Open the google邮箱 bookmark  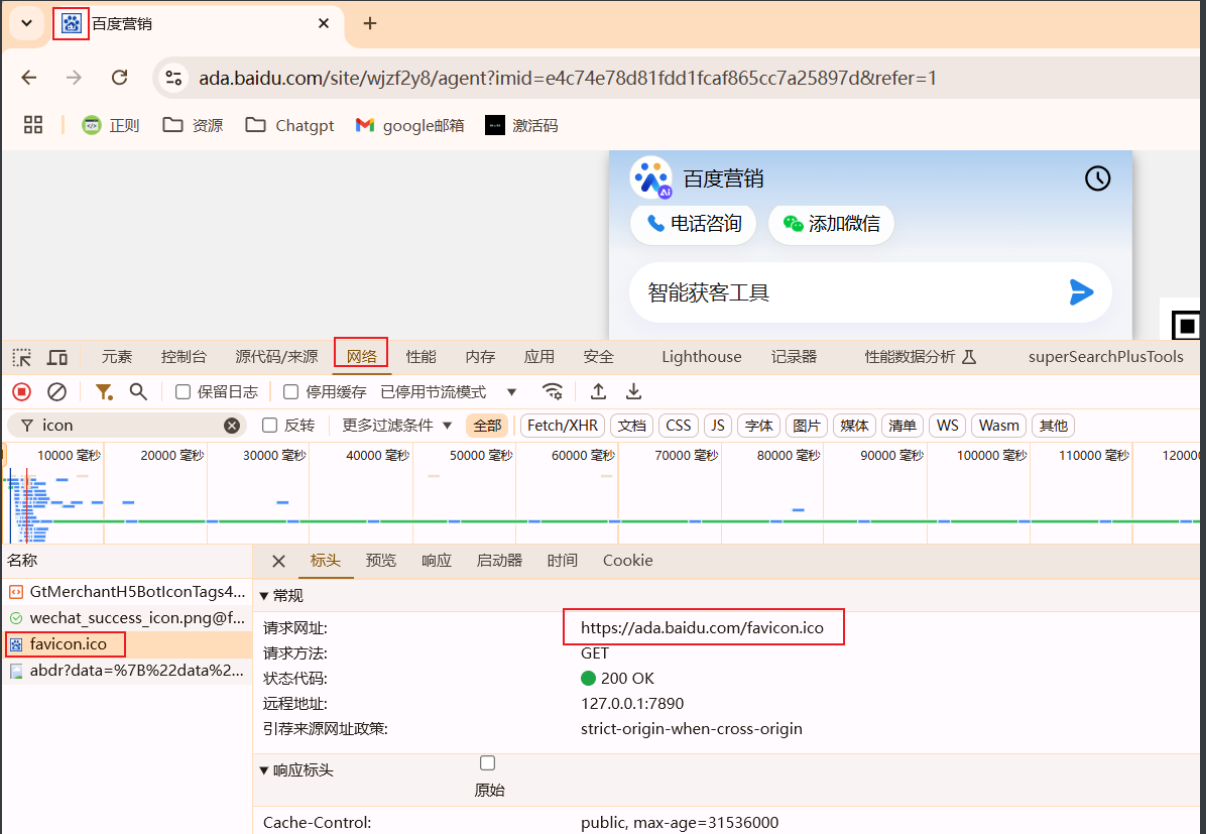tap(410, 125)
